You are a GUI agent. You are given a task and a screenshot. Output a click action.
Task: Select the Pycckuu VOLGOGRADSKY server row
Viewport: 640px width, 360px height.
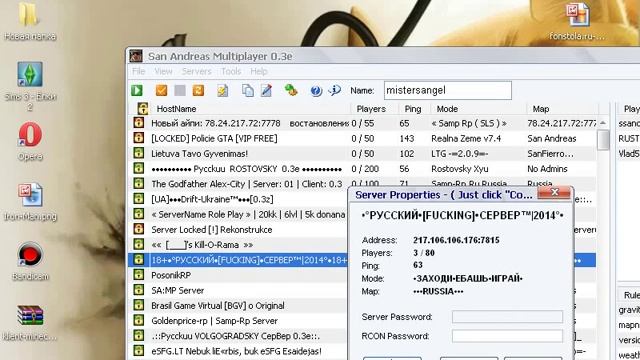coord(238,336)
